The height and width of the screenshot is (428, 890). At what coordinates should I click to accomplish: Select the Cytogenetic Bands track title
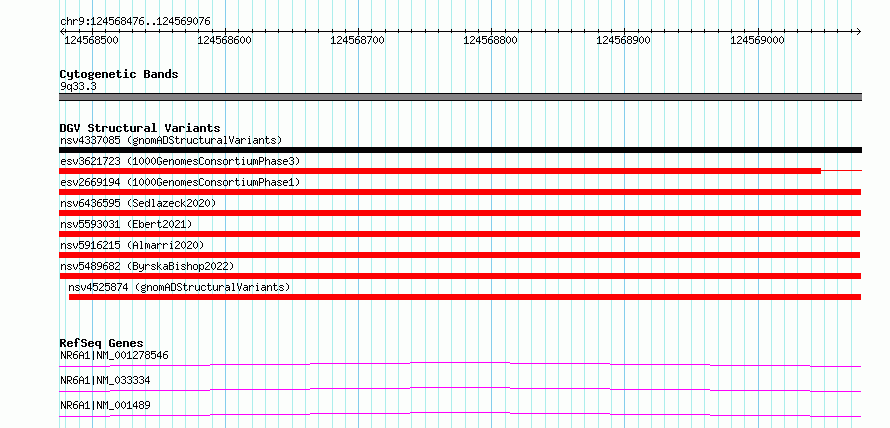click(119, 74)
